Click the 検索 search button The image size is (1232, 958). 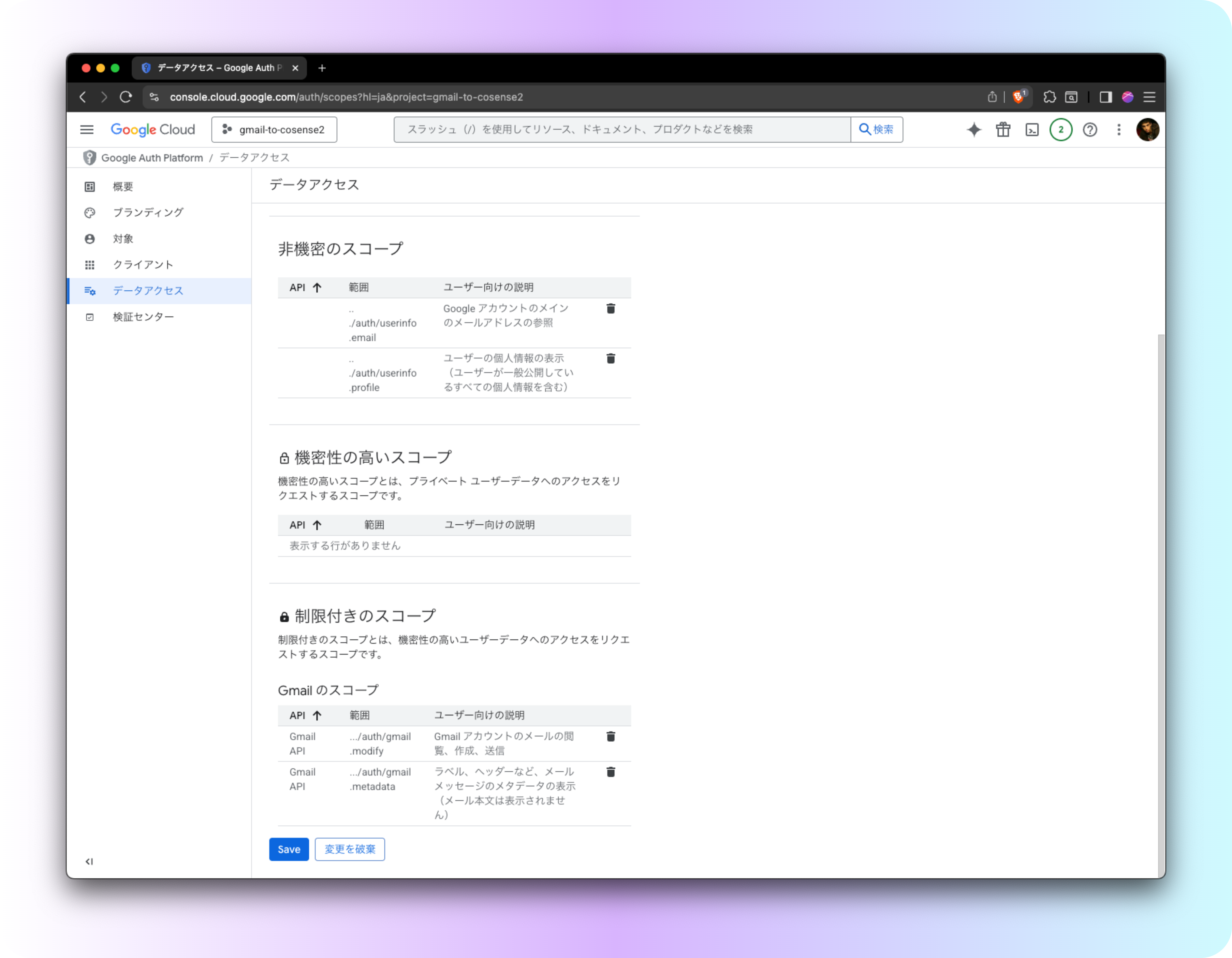pos(877,130)
